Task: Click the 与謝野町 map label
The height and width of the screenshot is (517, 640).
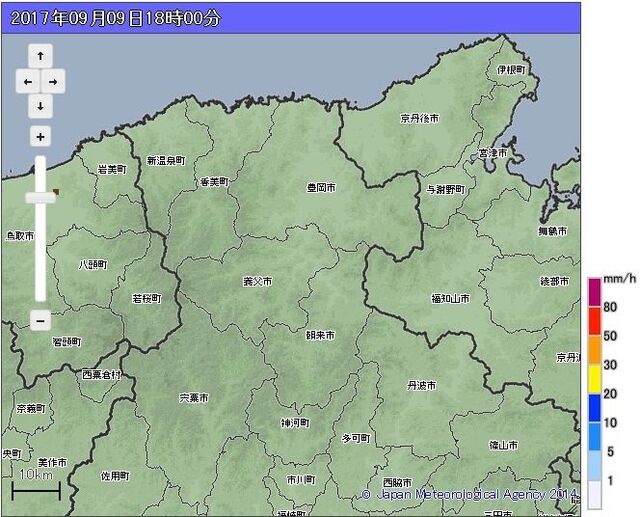Action: 446,189
